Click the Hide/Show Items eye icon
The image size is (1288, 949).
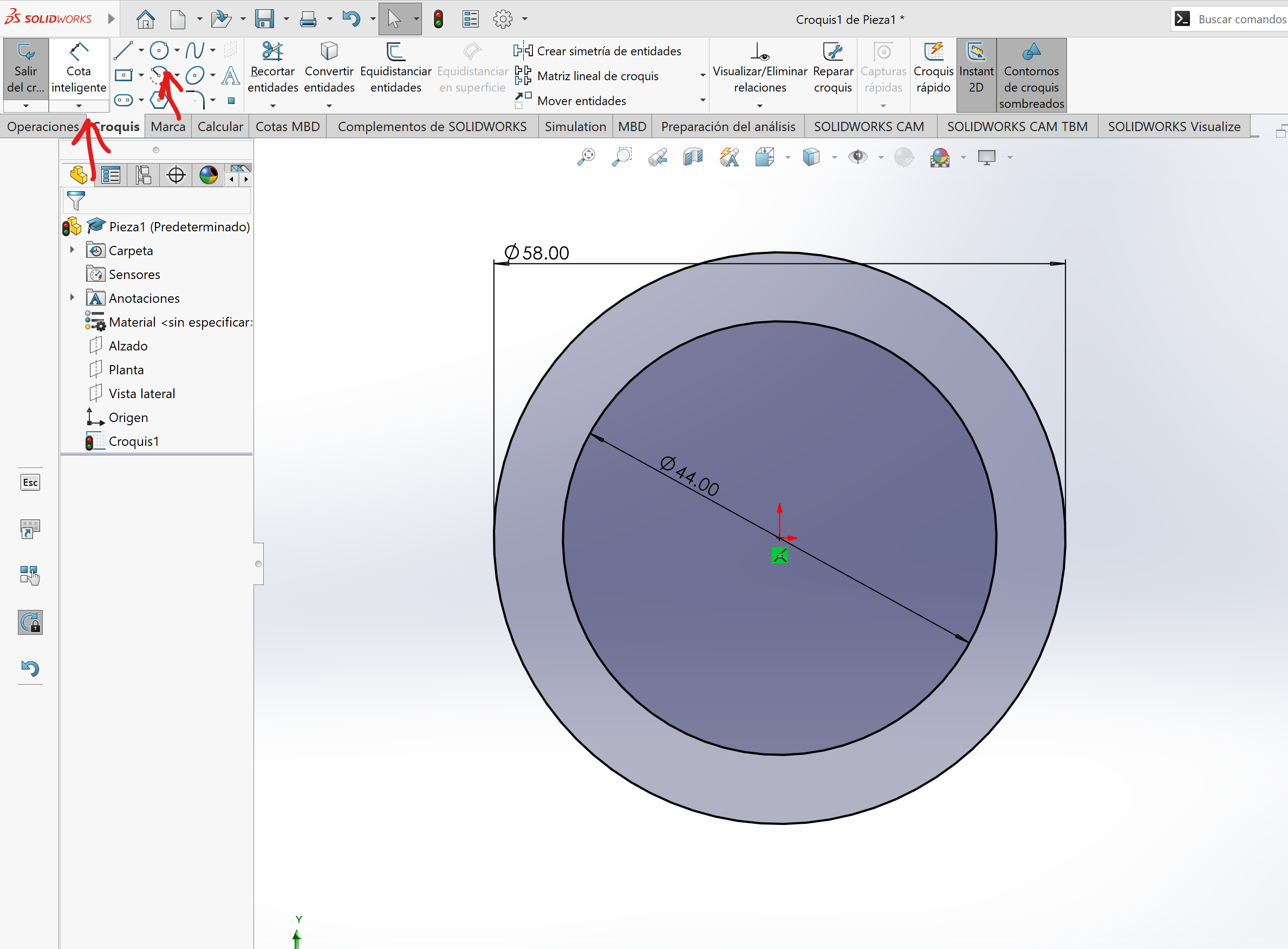[858, 157]
